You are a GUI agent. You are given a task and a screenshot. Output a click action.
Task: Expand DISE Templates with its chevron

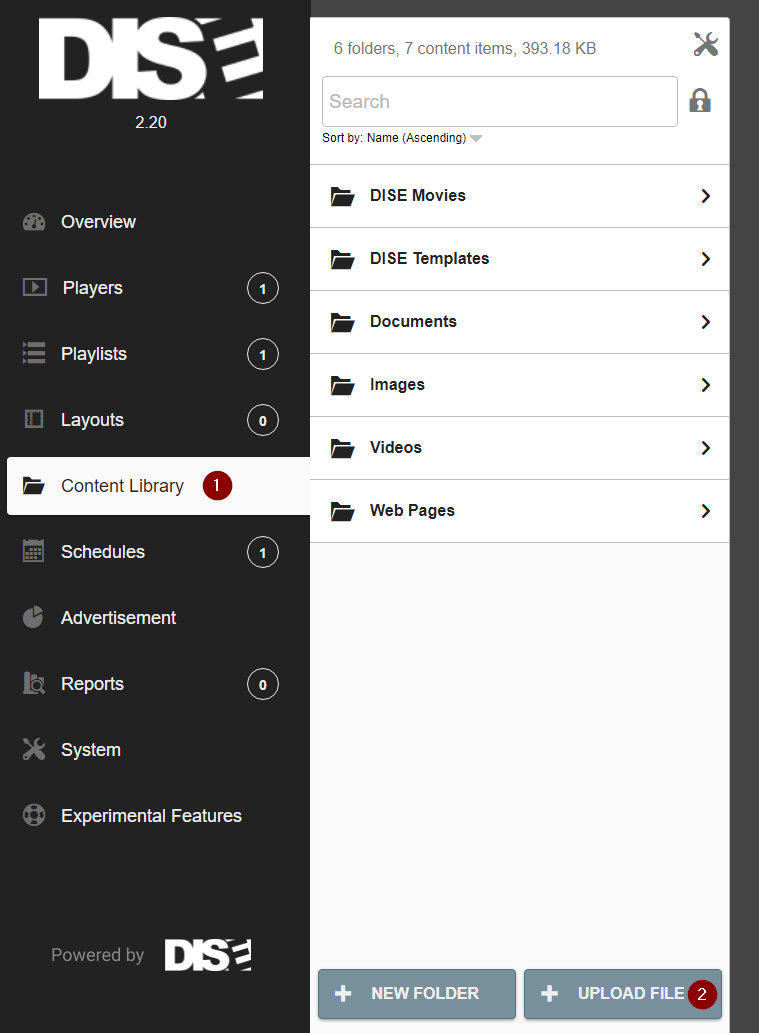tap(706, 259)
